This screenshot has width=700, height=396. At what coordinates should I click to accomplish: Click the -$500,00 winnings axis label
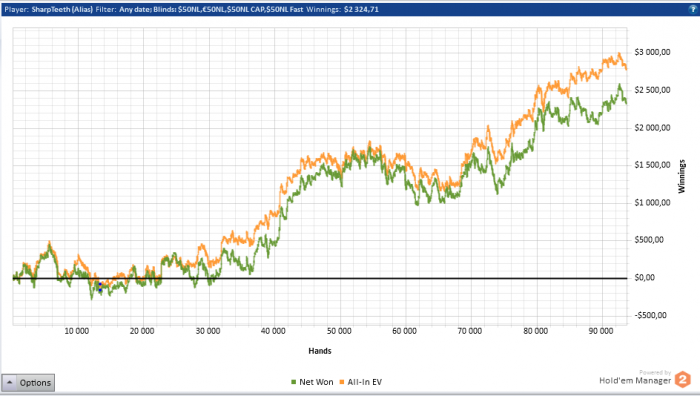click(x=650, y=315)
